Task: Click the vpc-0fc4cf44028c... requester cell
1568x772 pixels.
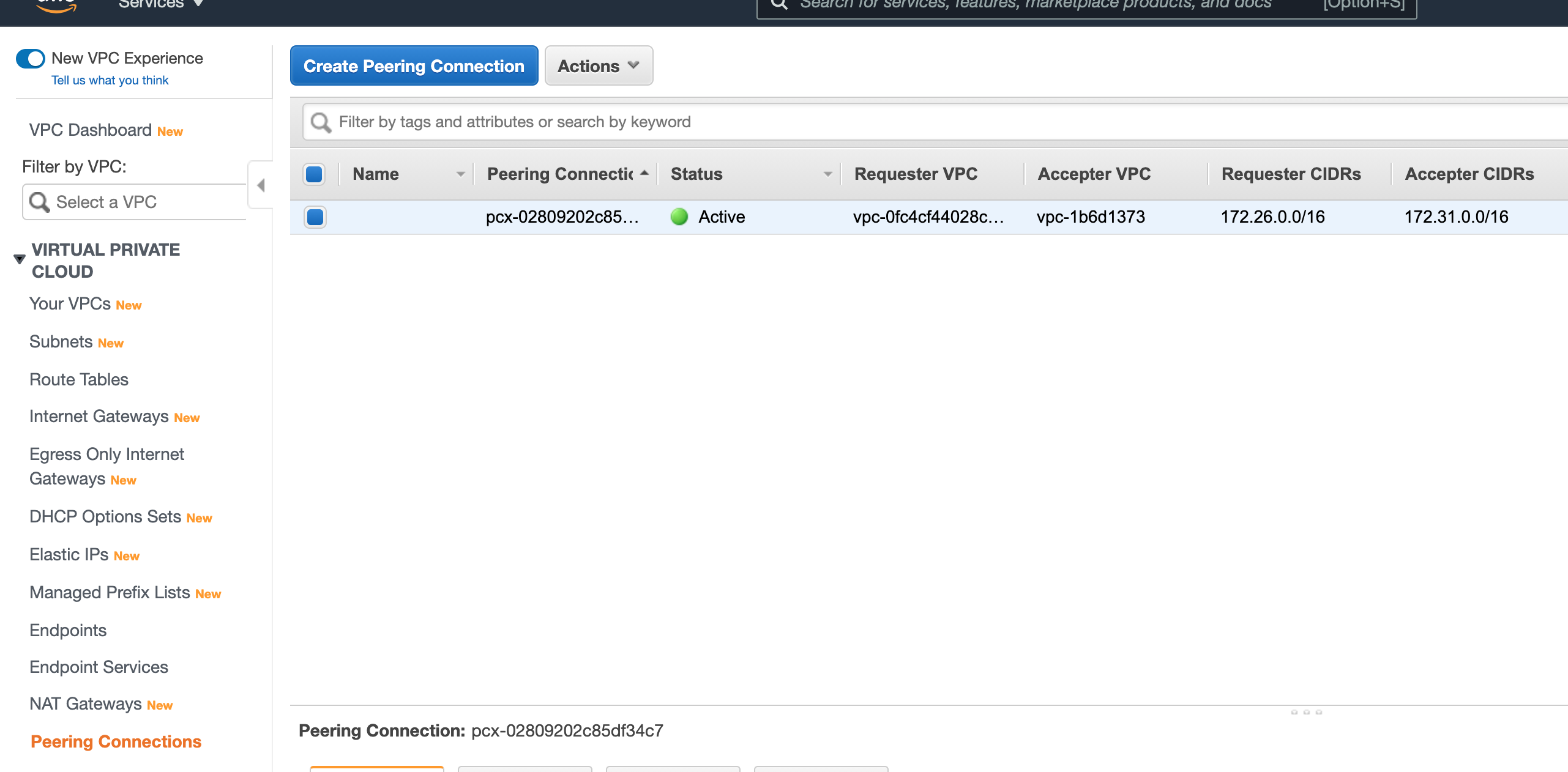Action: [x=928, y=217]
